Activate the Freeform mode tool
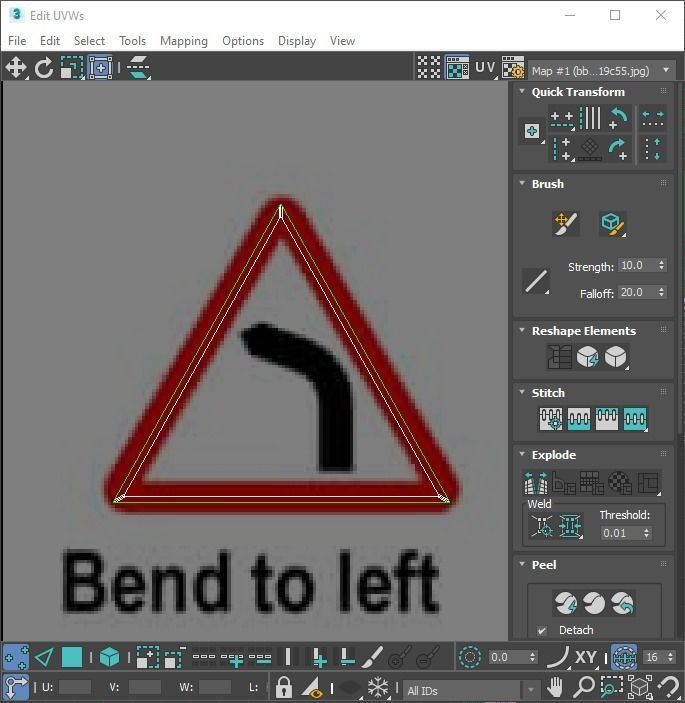The height and width of the screenshot is (703, 685). point(100,68)
